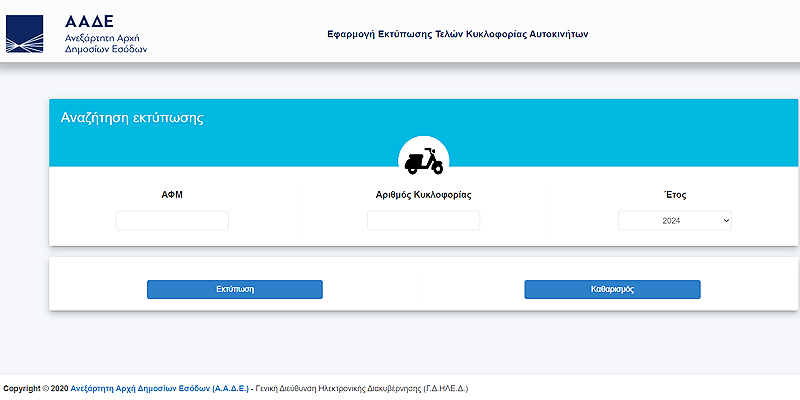The image size is (800, 400).
Task: Click the Ανεξάρτητη Αρχή Δημοσίων Εσόδων text under ΑΑΔΕ
Action: coord(105,44)
